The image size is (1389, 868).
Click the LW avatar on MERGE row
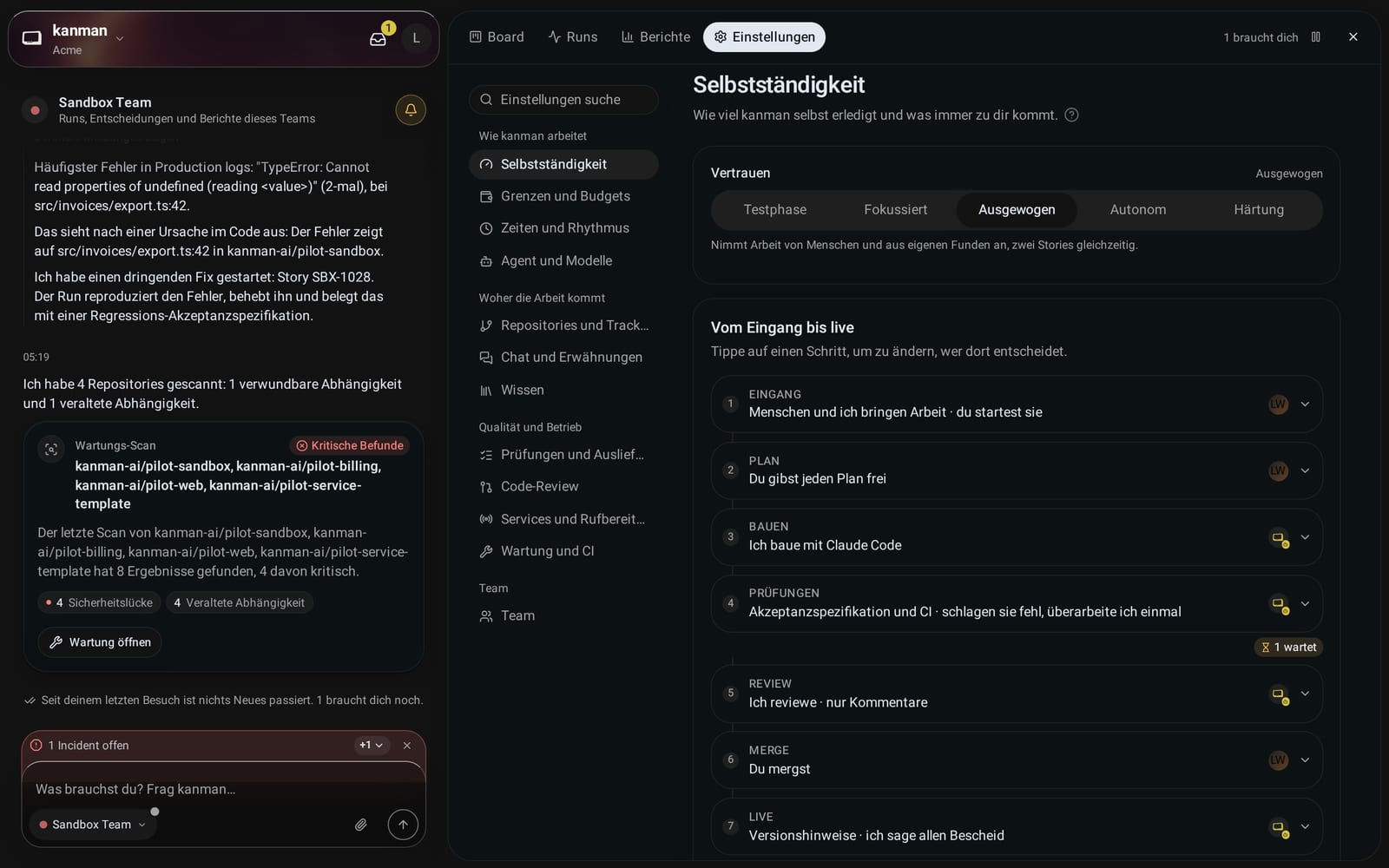click(1278, 760)
